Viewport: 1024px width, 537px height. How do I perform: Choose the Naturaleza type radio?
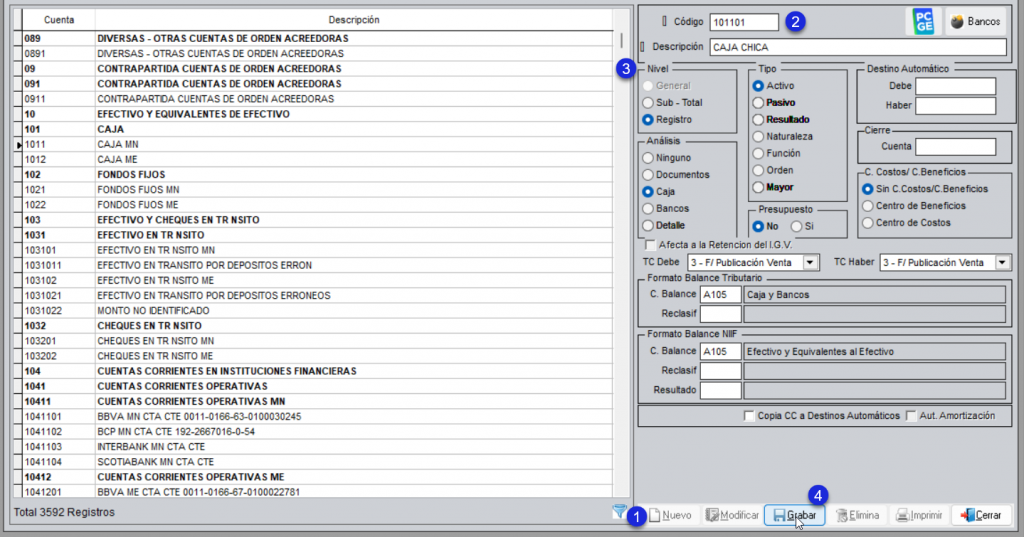(x=758, y=137)
